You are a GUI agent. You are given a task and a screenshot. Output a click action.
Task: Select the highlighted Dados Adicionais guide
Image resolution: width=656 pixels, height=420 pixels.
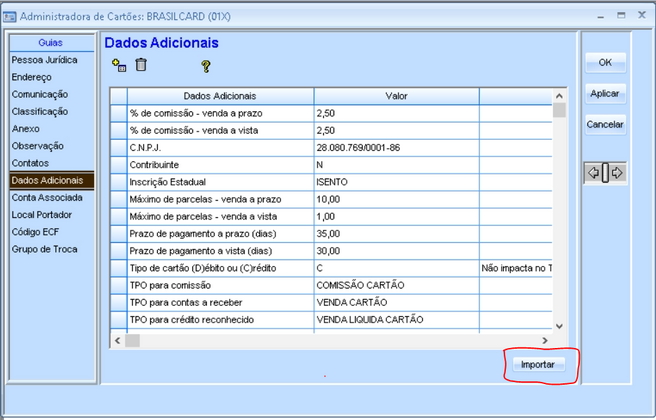(52, 180)
